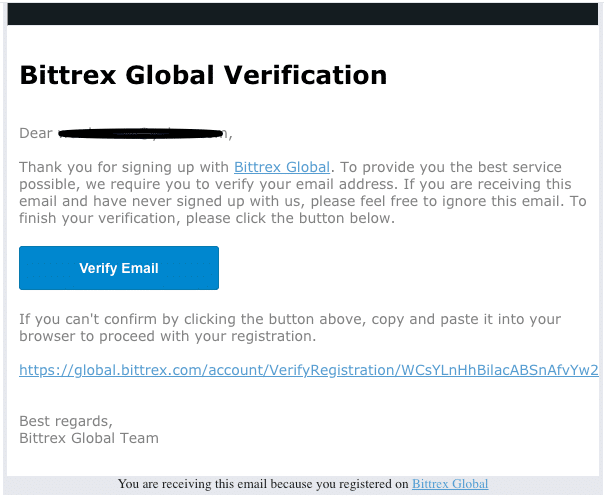The width and height of the screenshot is (604, 497).
Task: Click the Best regards closing line
Action: click(66, 421)
